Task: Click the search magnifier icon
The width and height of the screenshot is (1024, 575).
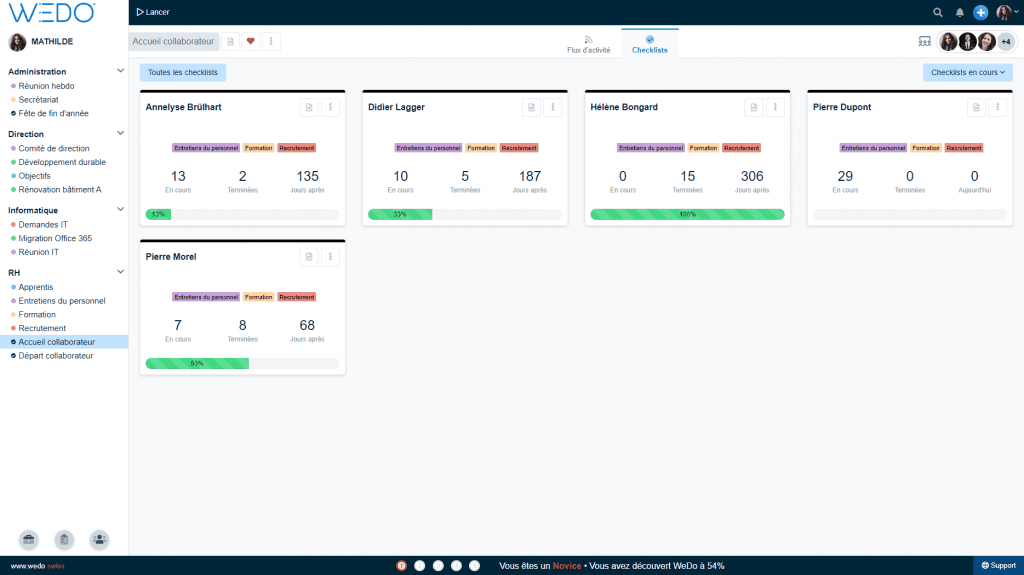Action: click(x=937, y=12)
